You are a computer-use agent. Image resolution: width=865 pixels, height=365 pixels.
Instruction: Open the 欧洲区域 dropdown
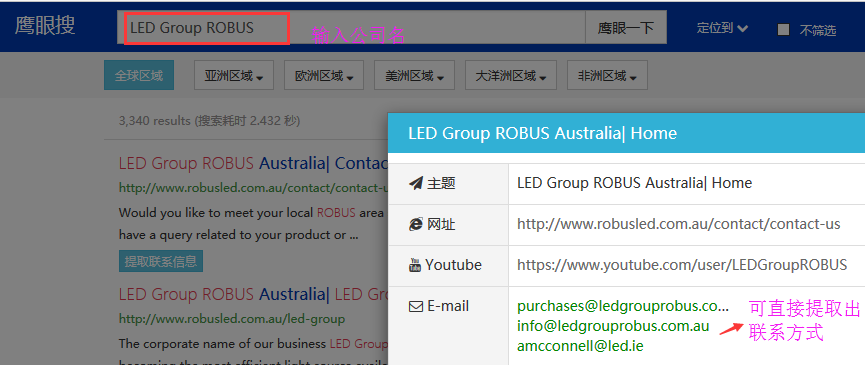324,76
